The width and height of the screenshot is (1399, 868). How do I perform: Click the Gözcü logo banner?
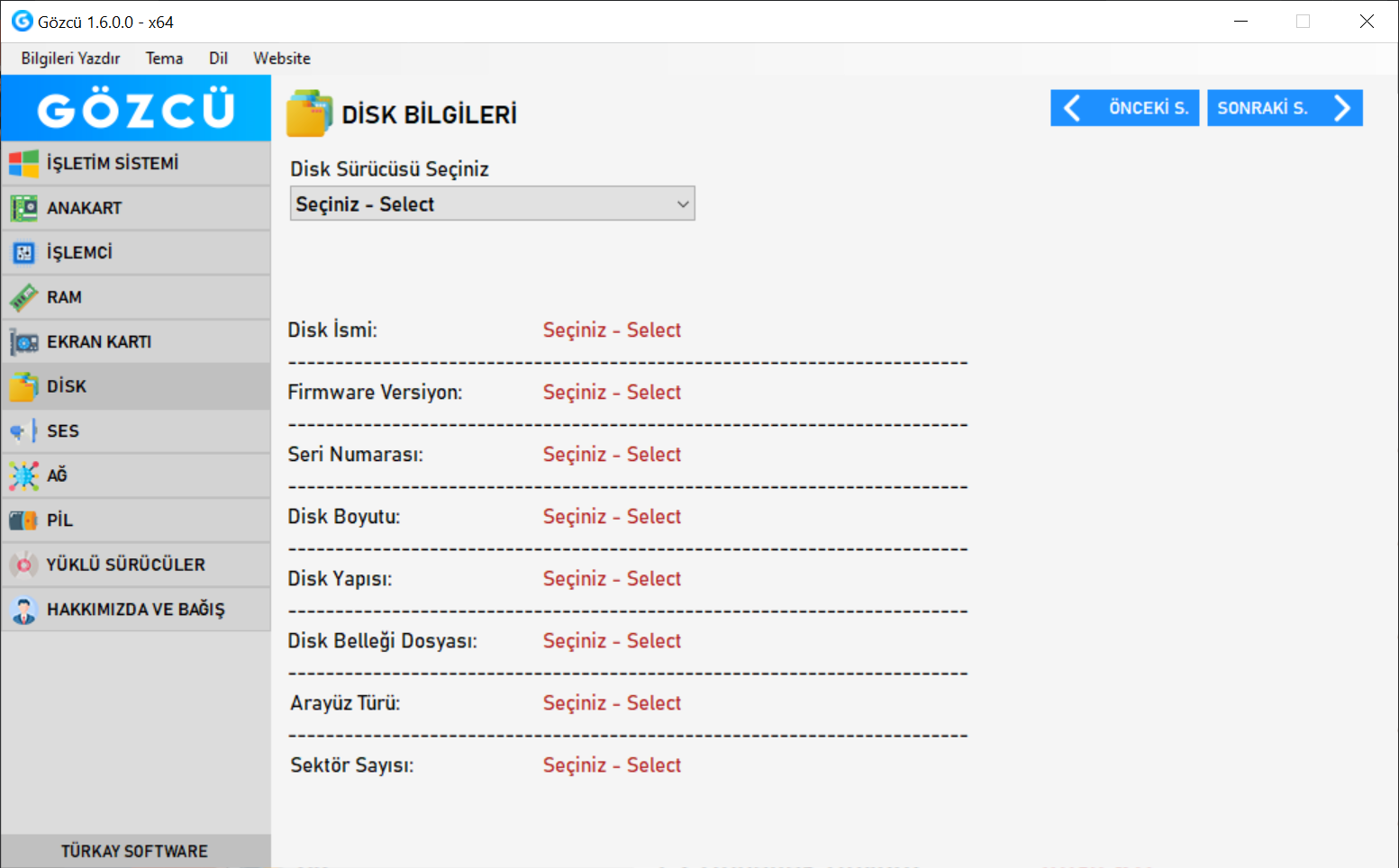tap(136, 108)
